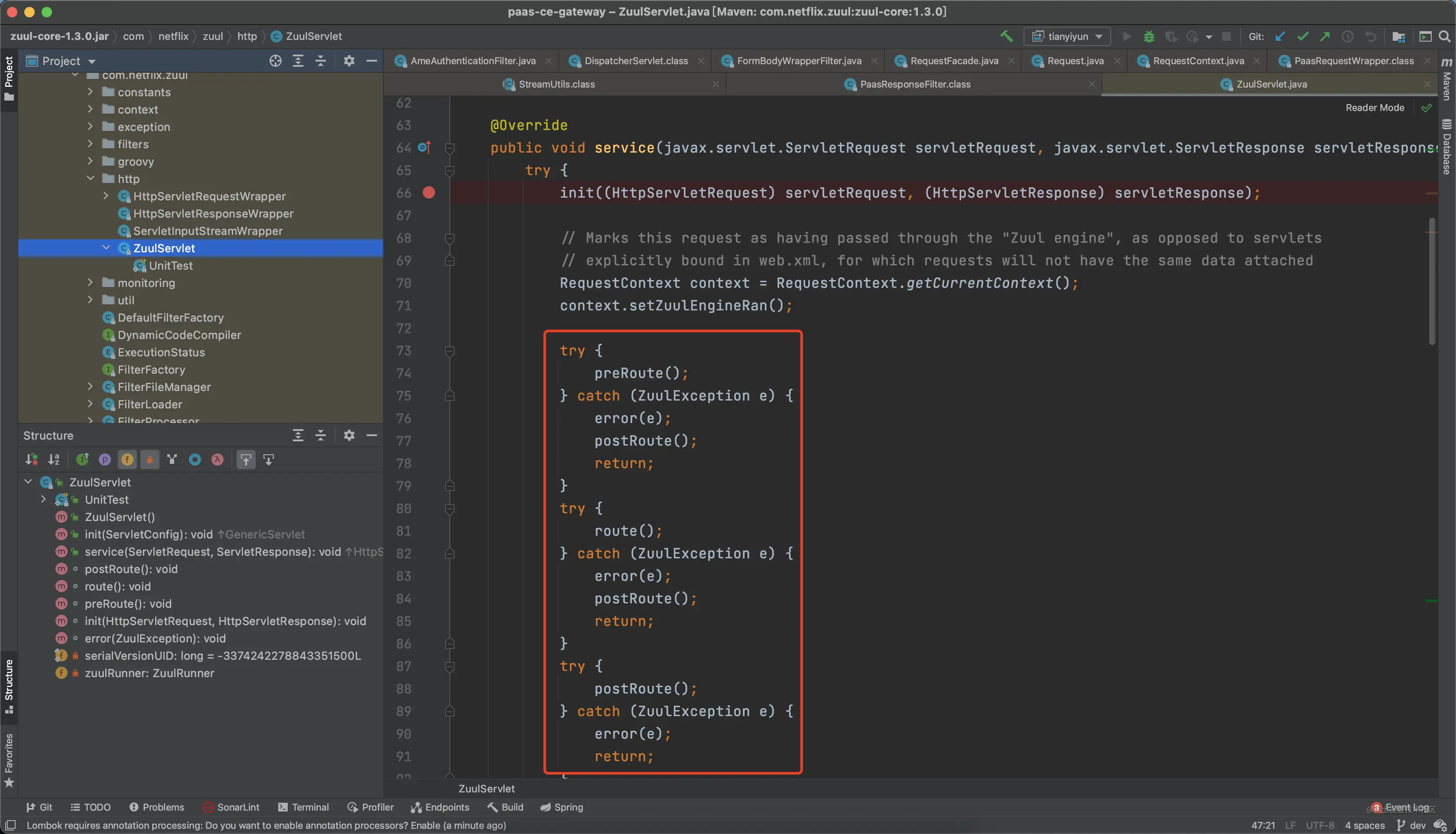Start debugging with the green bug icon
The width and height of the screenshot is (1456, 834).
(x=1148, y=36)
